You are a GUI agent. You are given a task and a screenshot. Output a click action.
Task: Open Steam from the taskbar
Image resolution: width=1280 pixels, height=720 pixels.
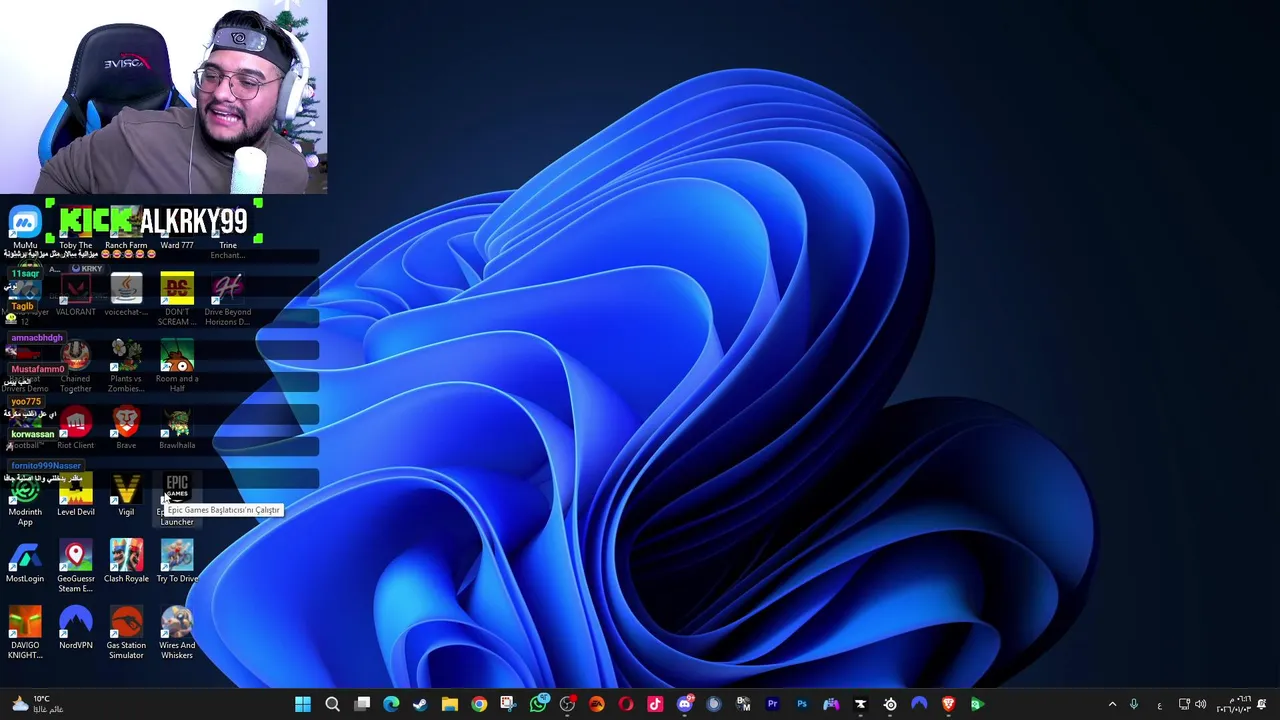[x=420, y=704]
